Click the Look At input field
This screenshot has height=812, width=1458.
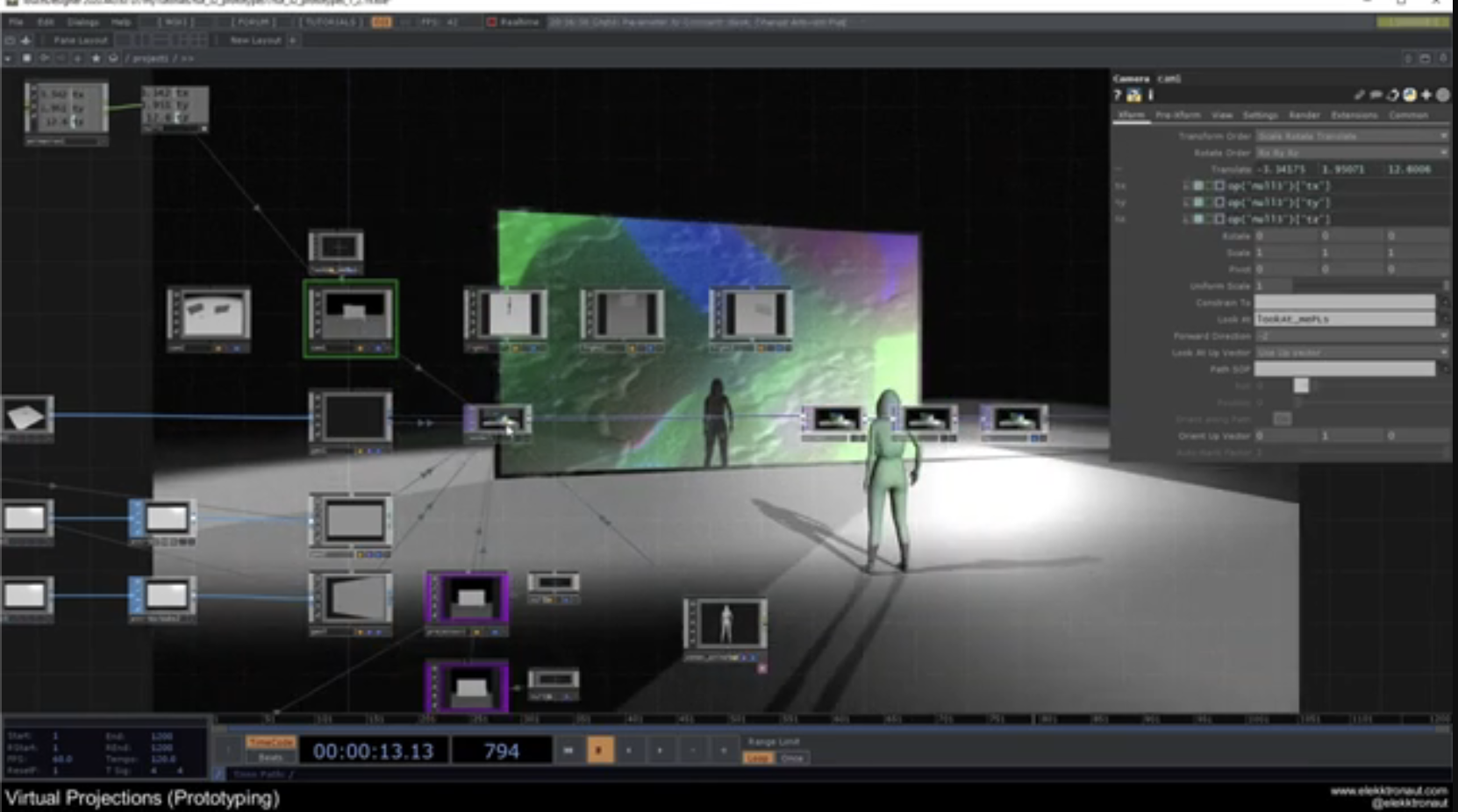pyautogui.click(x=1345, y=319)
